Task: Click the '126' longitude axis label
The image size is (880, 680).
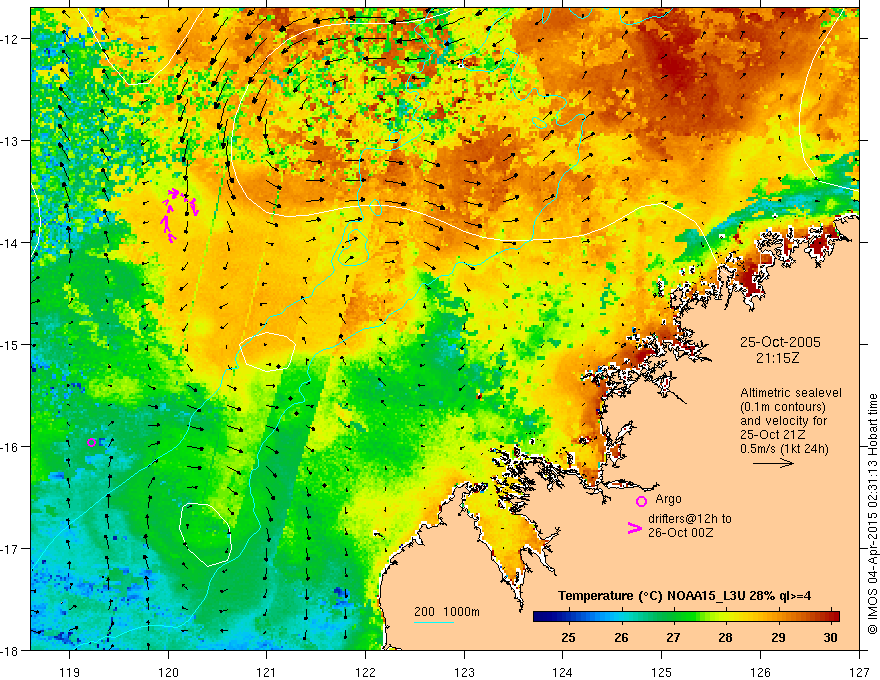Action: point(760,672)
